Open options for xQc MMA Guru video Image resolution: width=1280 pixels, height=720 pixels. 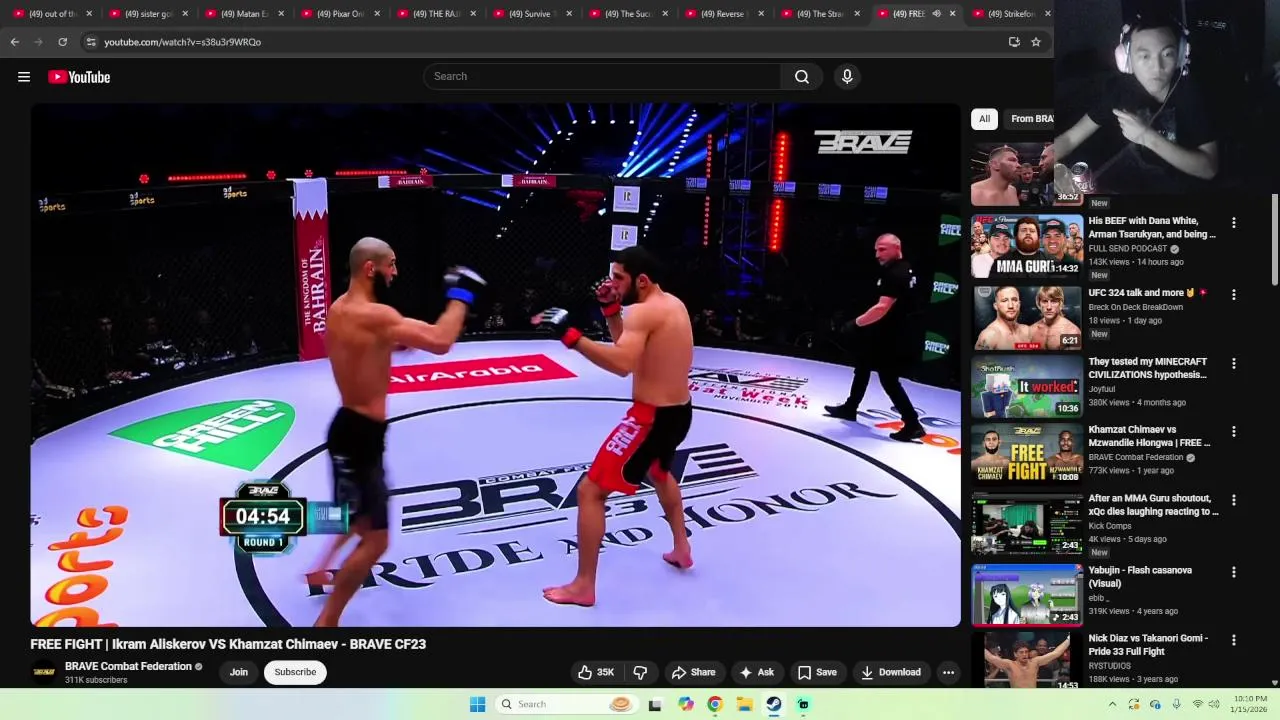pos(1233,500)
